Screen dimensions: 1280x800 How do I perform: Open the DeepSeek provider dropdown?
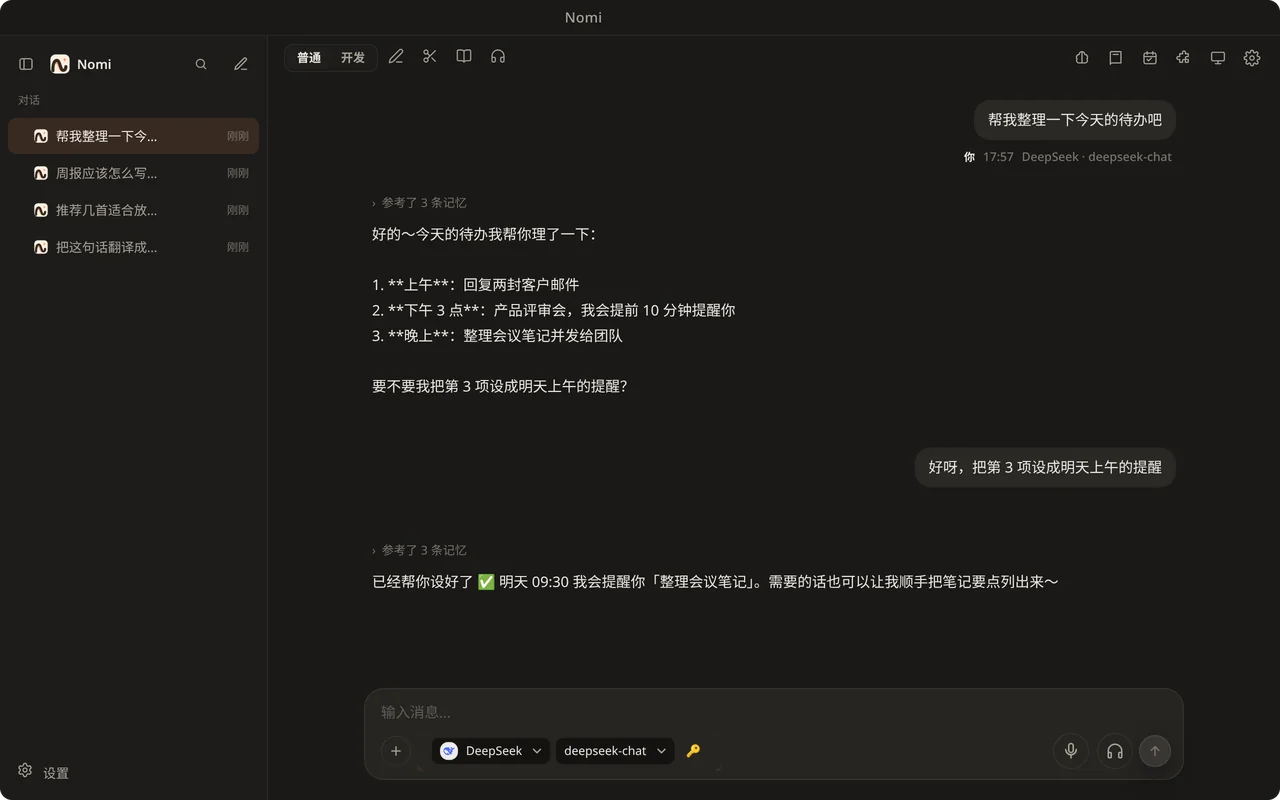491,751
